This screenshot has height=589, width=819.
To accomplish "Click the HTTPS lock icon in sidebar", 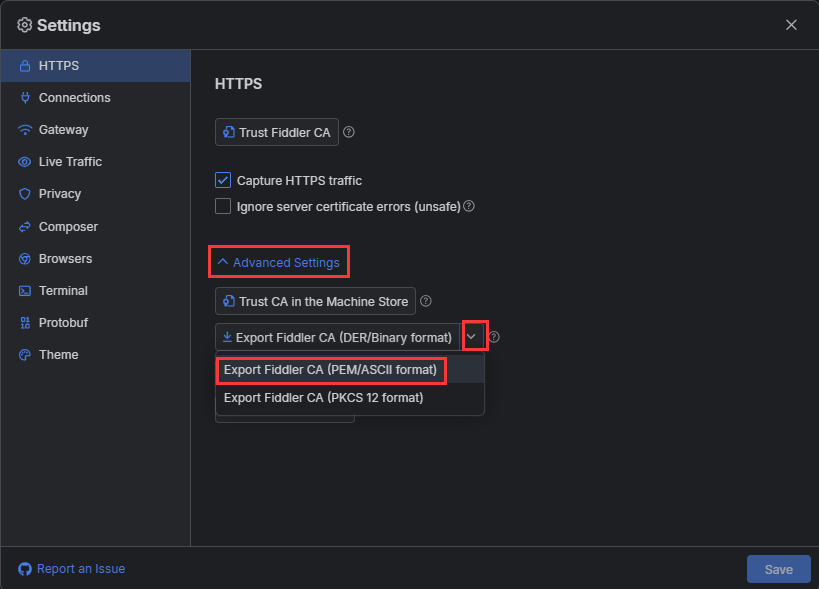I will coord(25,66).
